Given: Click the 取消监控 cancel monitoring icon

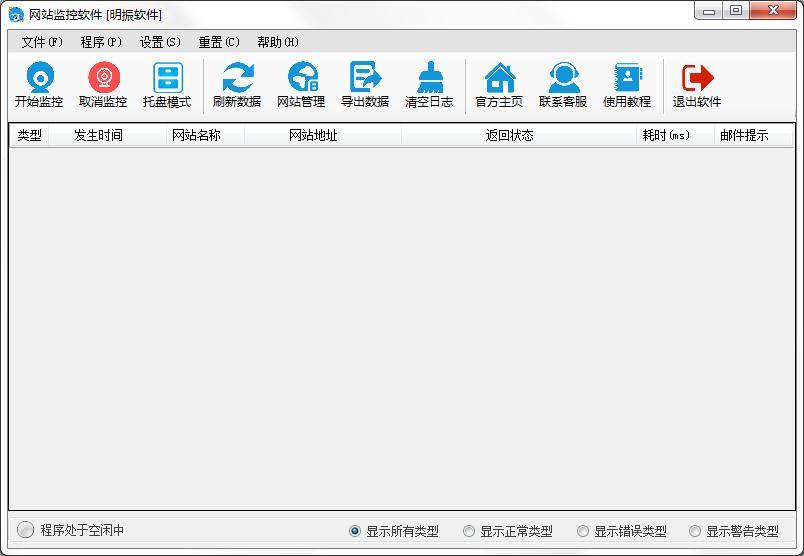Looking at the screenshot, I should [x=103, y=85].
